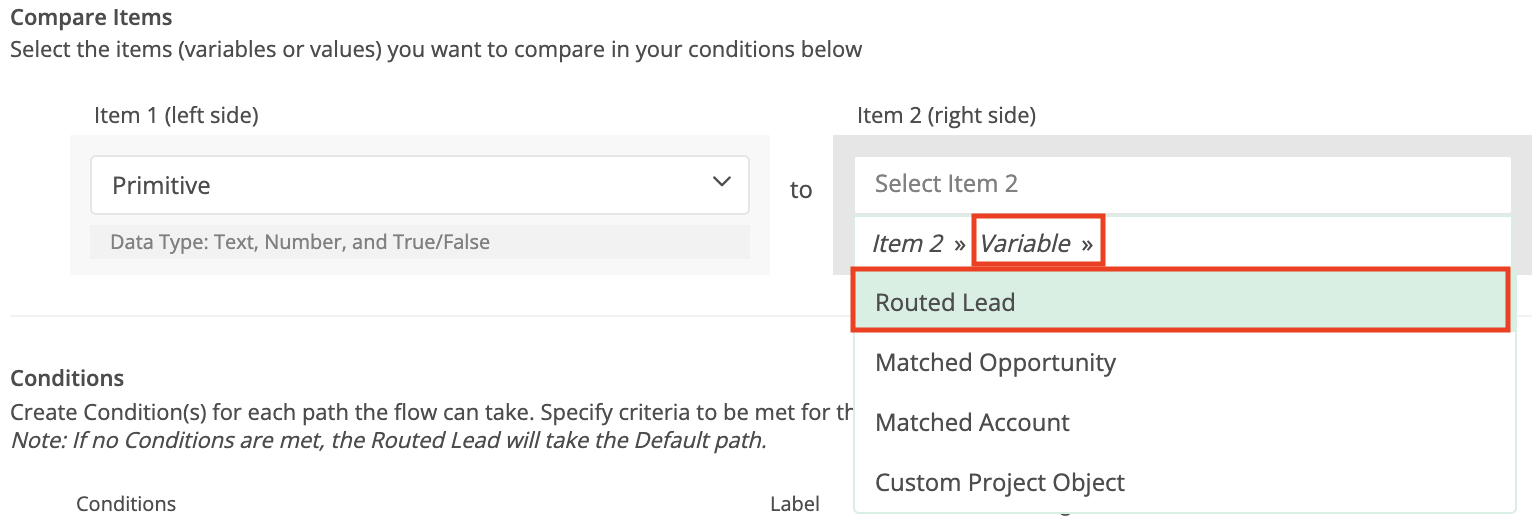
Task: Pick Matched Account from the list
Action: point(972,422)
